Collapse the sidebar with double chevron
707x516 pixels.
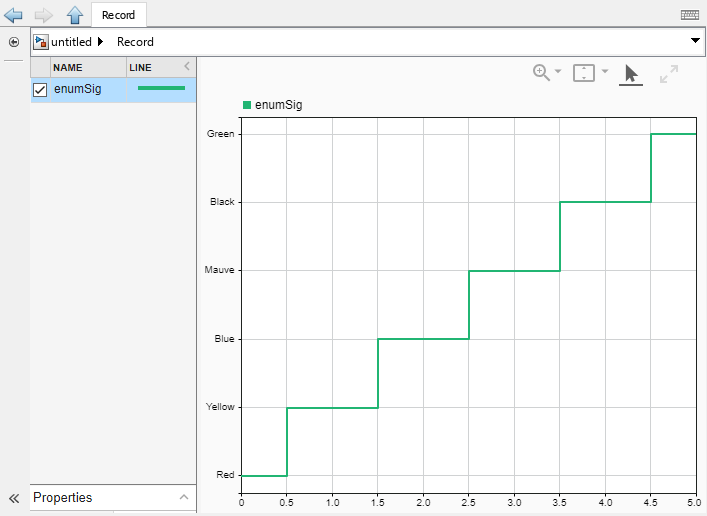[x=14, y=497]
